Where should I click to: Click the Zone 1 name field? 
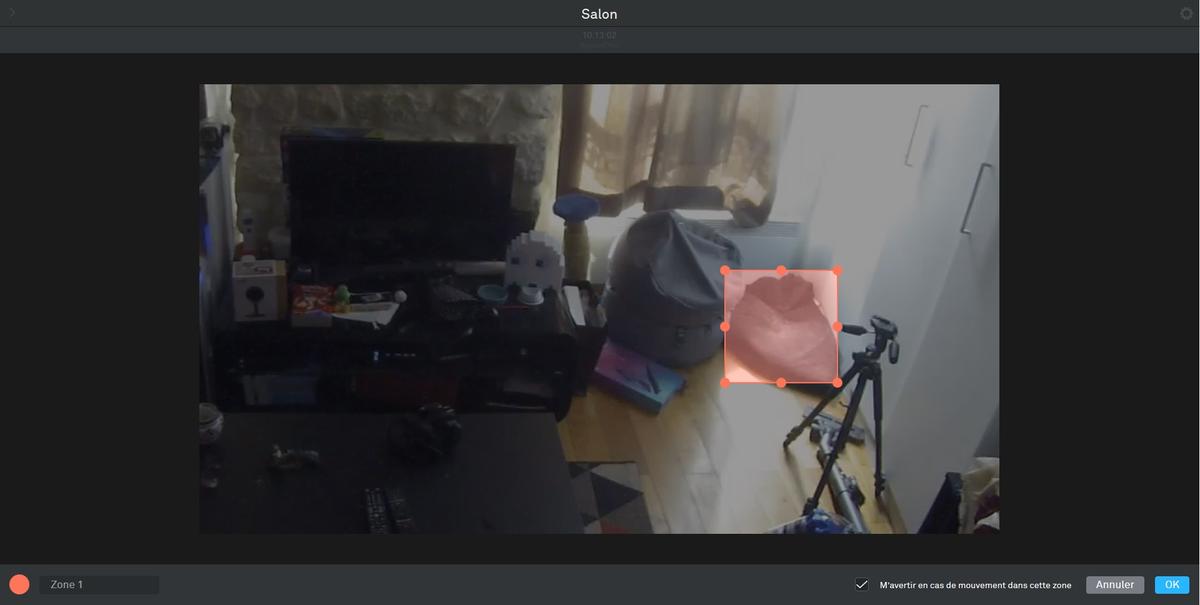pos(99,585)
